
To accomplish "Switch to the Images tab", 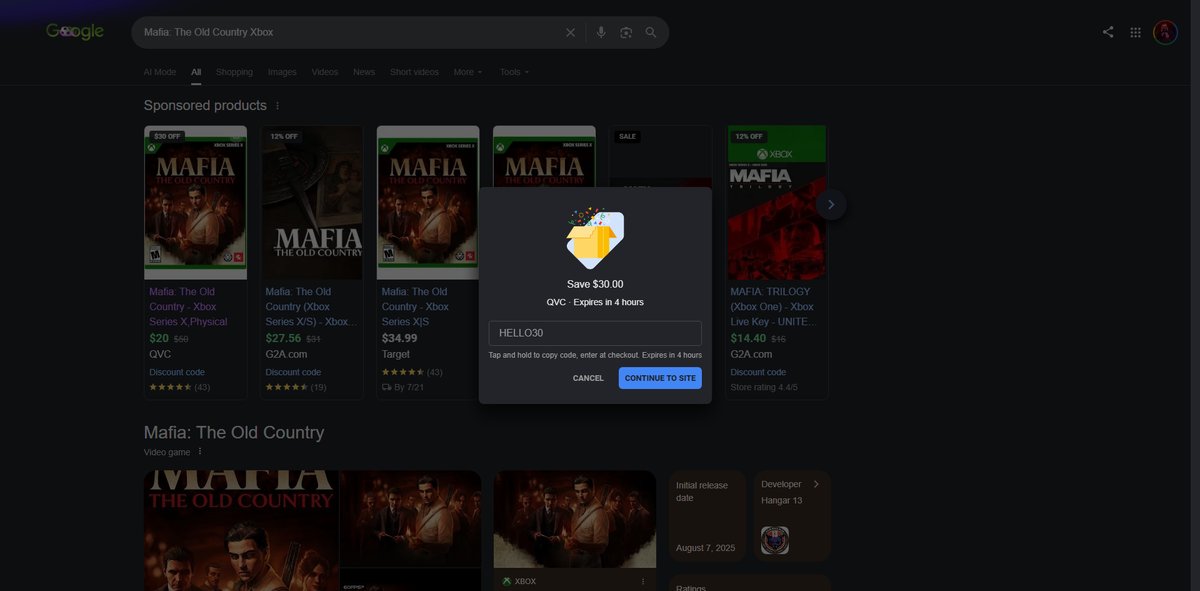I will pos(282,72).
